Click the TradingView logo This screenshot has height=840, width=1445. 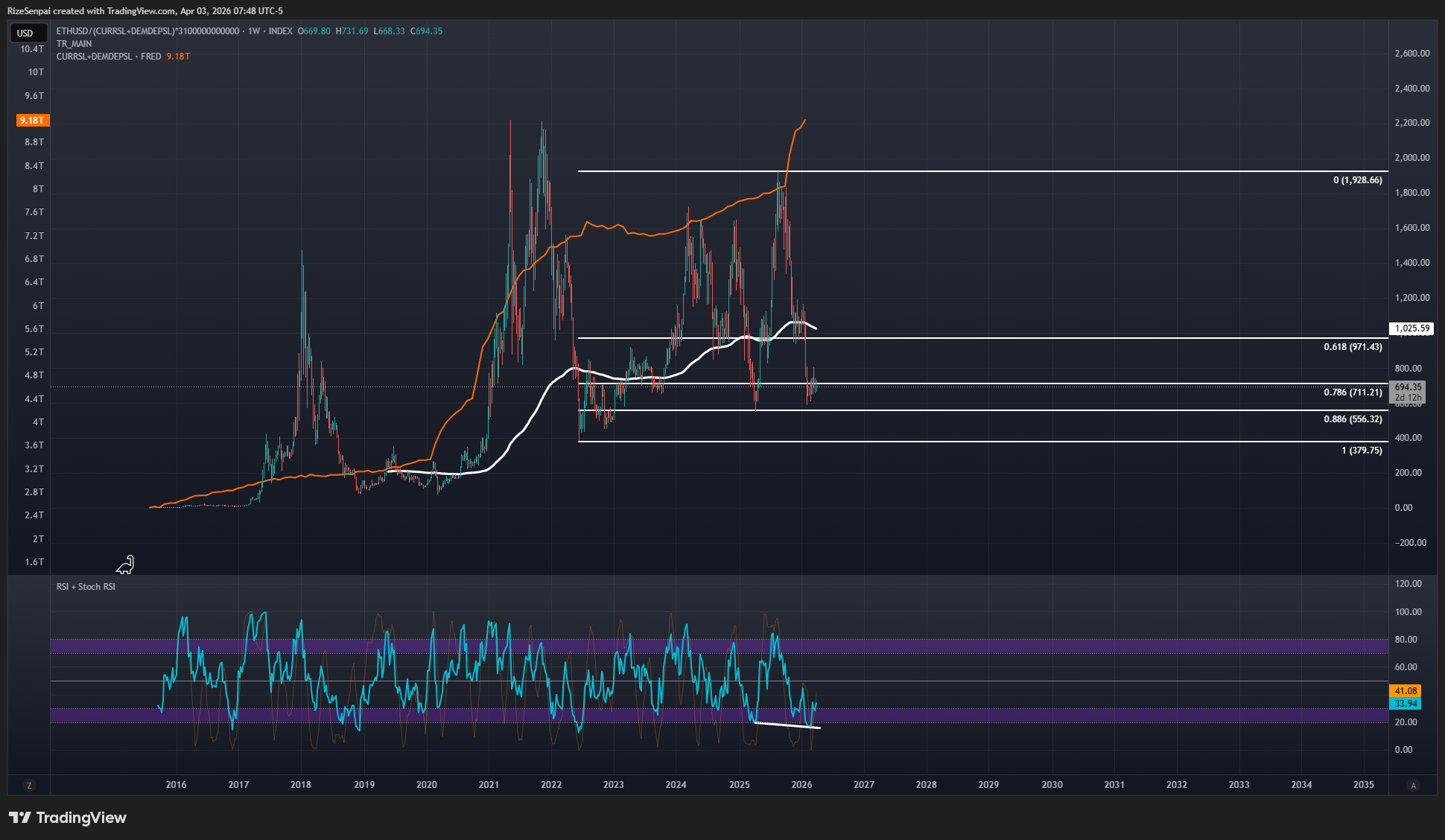click(x=68, y=818)
